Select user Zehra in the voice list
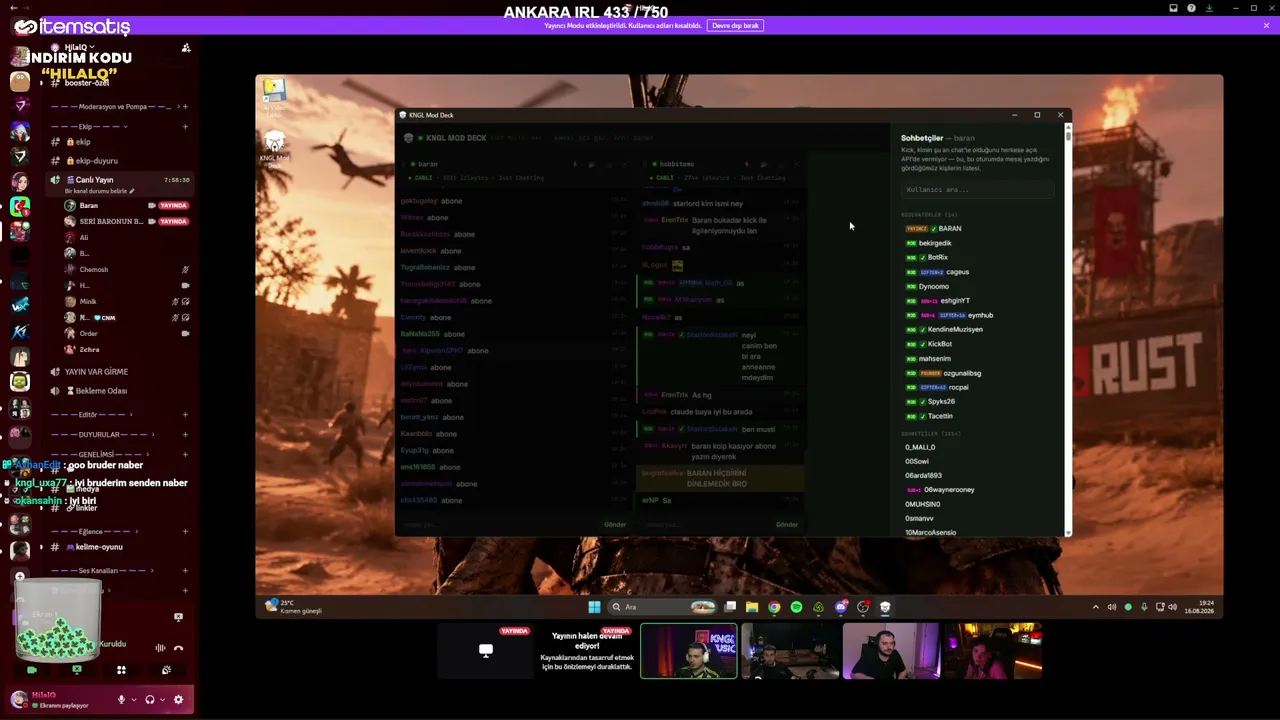The height and width of the screenshot is (720, 1280). [x=89, y=349]
